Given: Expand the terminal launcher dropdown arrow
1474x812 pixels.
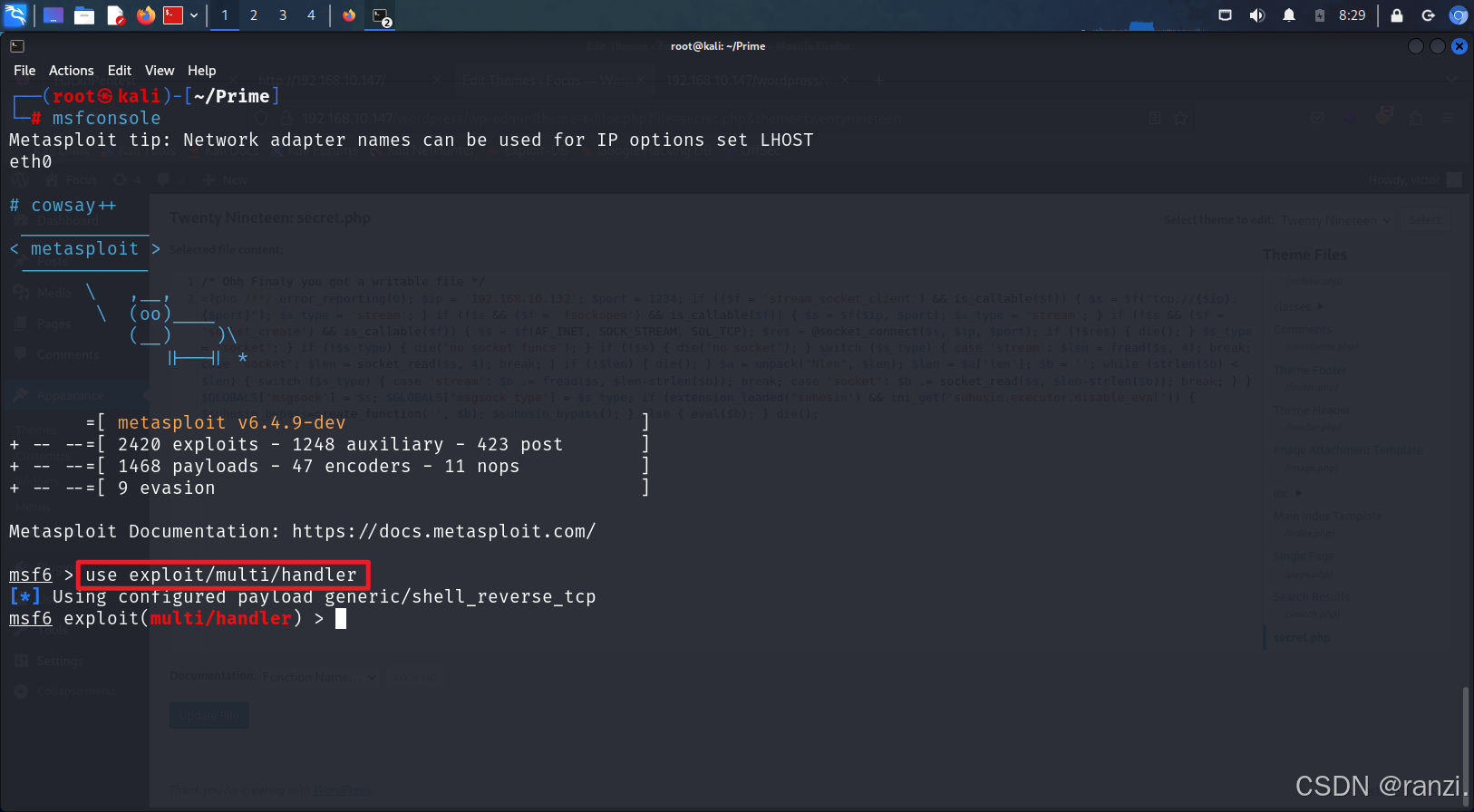Looking at the screenshot, I should point(194,15).
